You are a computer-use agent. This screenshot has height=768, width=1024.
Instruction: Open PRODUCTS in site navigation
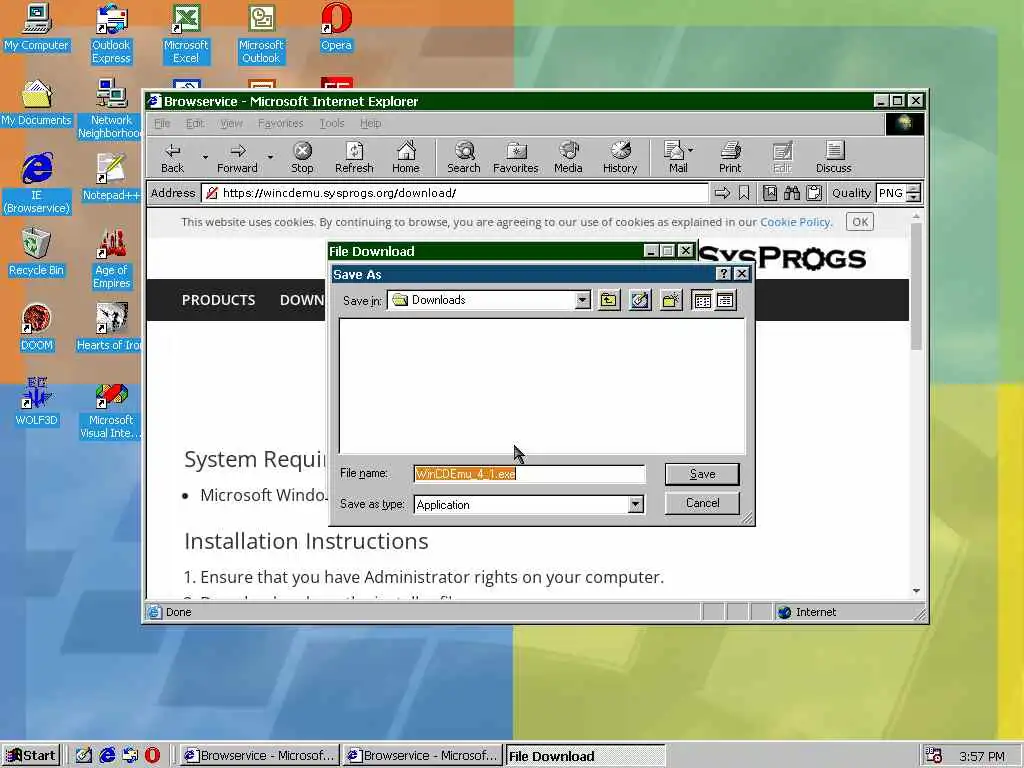point(218,300)
